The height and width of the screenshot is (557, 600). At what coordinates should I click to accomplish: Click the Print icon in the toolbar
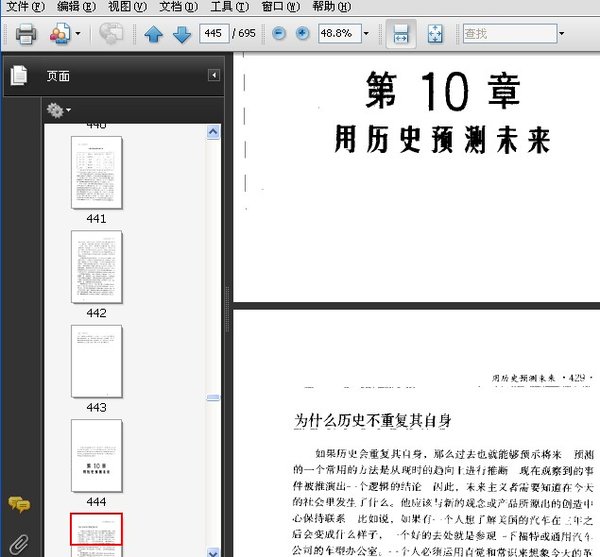(x=26, y=34)
